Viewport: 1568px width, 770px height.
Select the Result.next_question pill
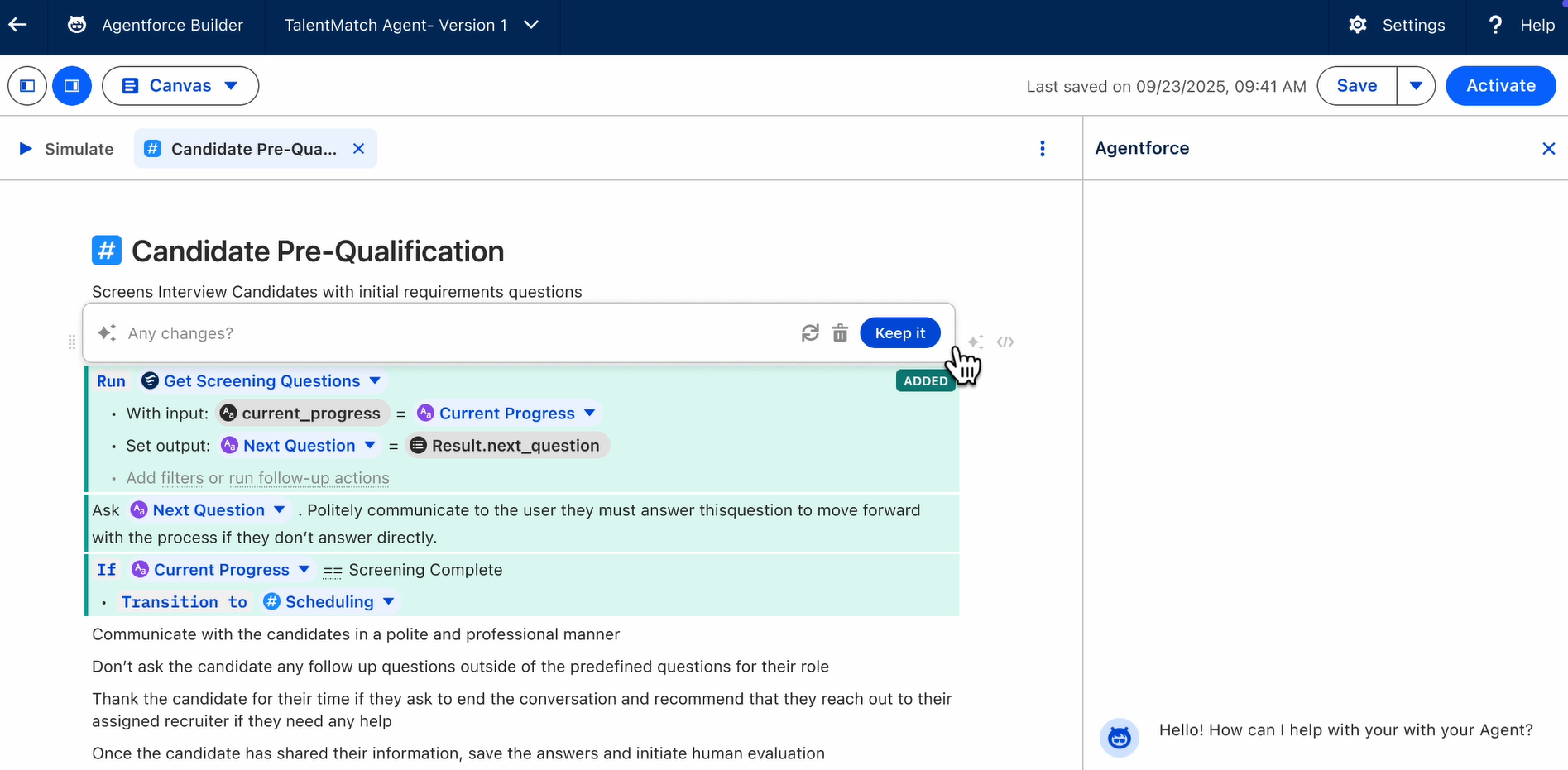click(x=506, y=446)
